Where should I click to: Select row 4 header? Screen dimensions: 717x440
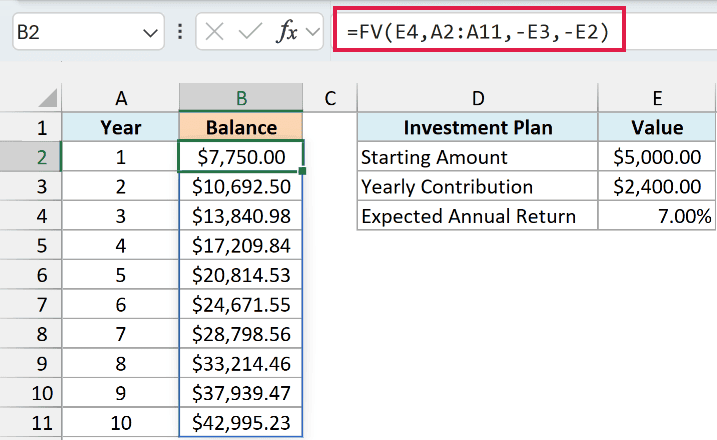click(x=31, y=215)
